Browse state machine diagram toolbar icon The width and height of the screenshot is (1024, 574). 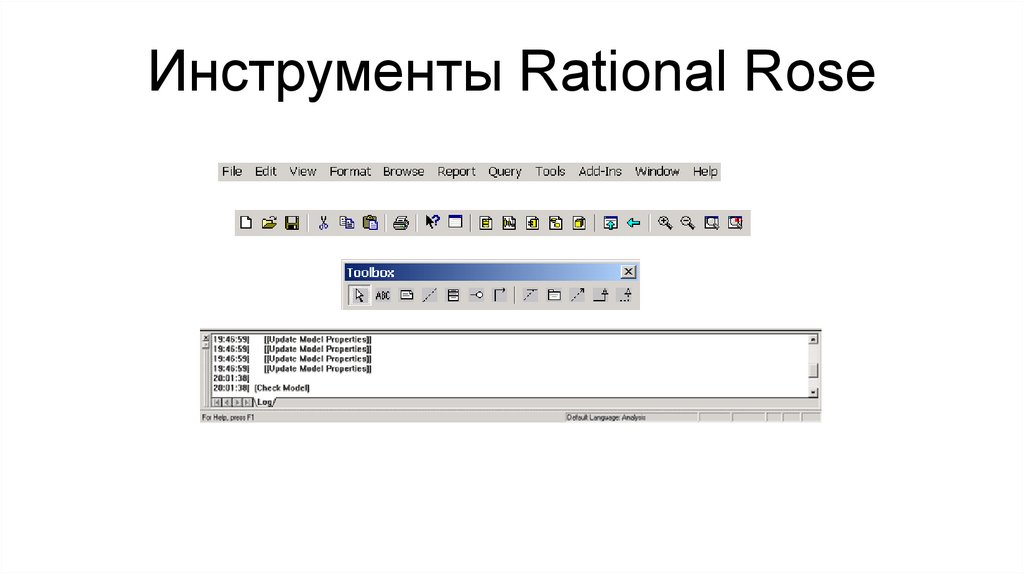coord(556,223)
